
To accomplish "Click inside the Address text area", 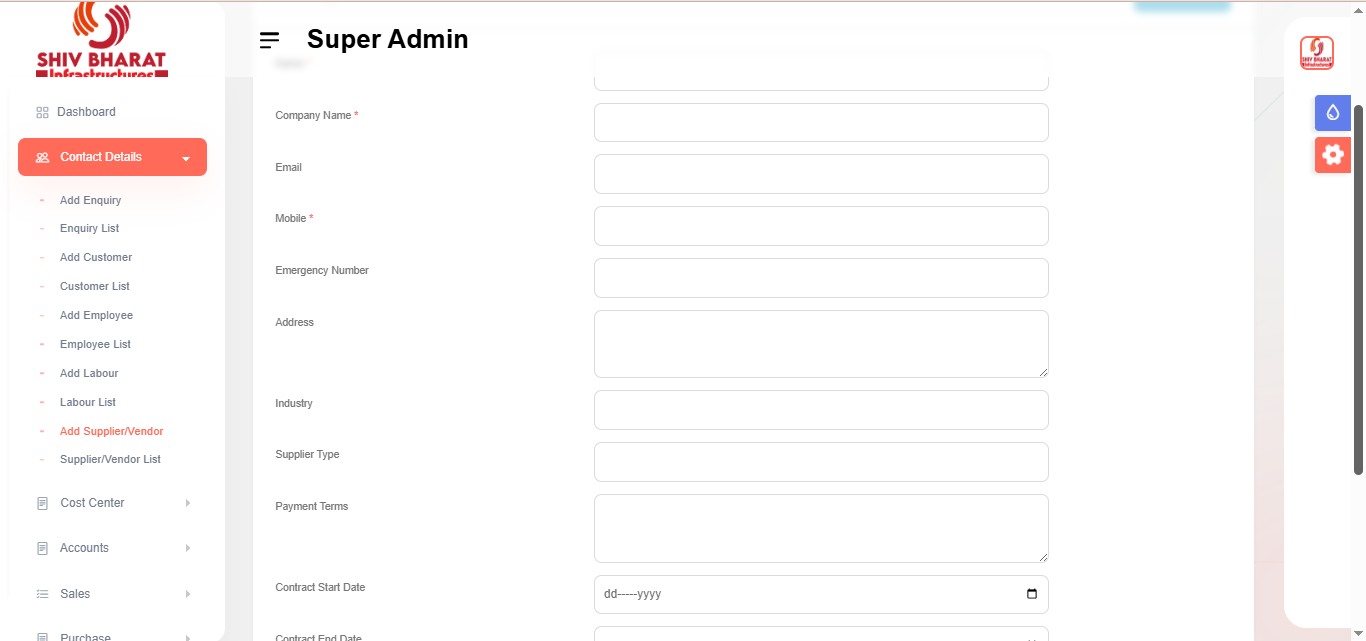I will coord(821,344).
